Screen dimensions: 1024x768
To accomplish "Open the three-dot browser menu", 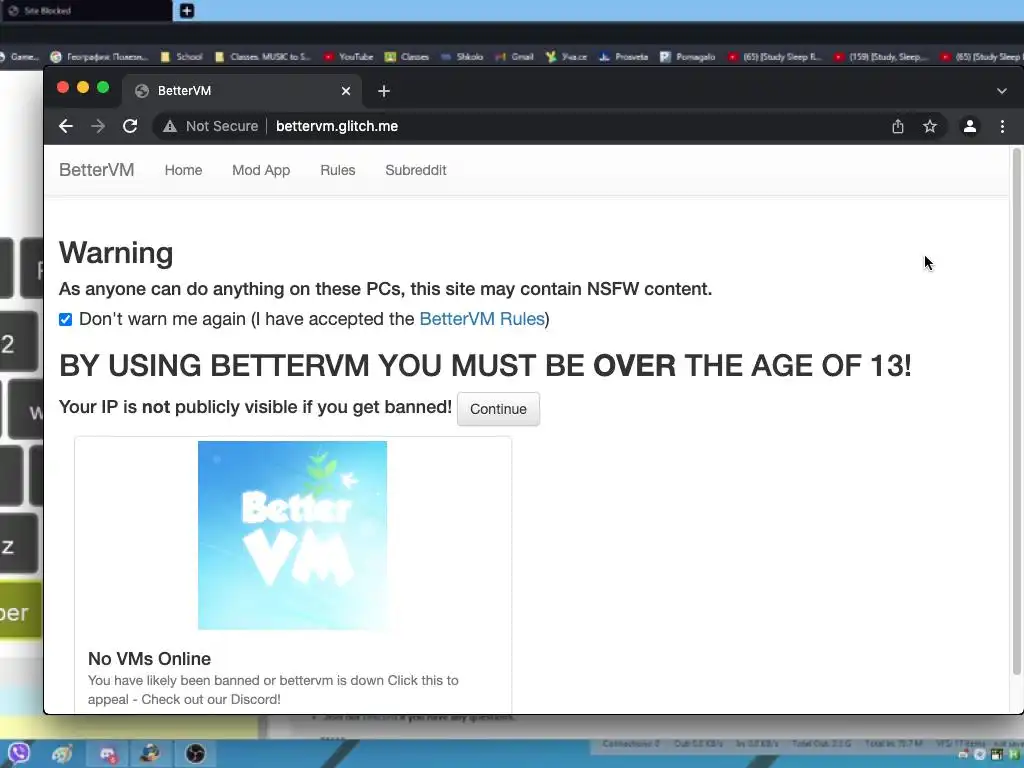I will coord(1002,126).
